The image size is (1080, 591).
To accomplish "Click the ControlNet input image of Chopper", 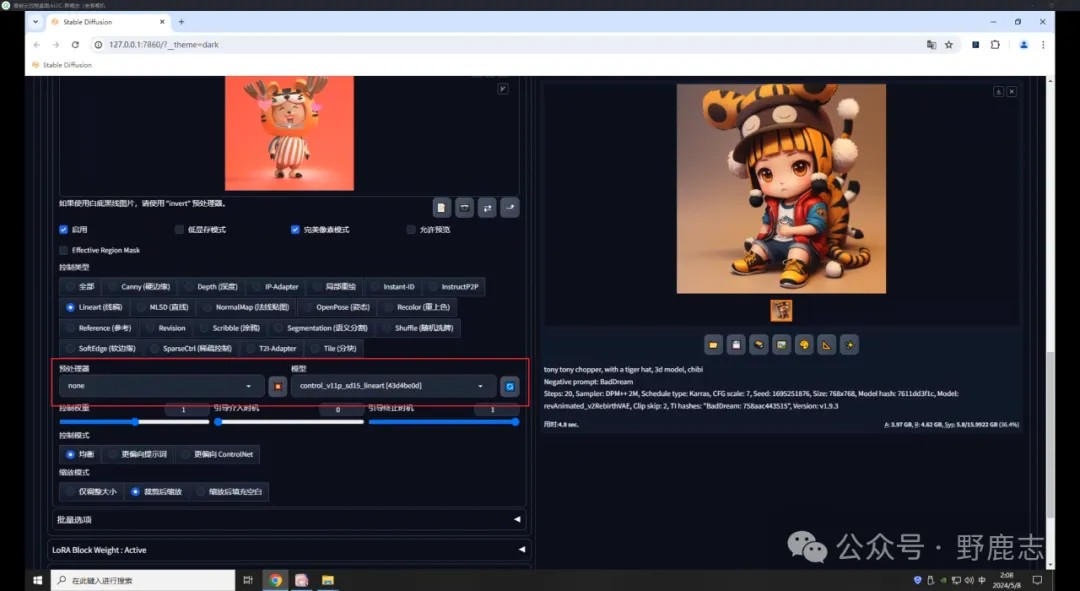I will tap(289, 133).
